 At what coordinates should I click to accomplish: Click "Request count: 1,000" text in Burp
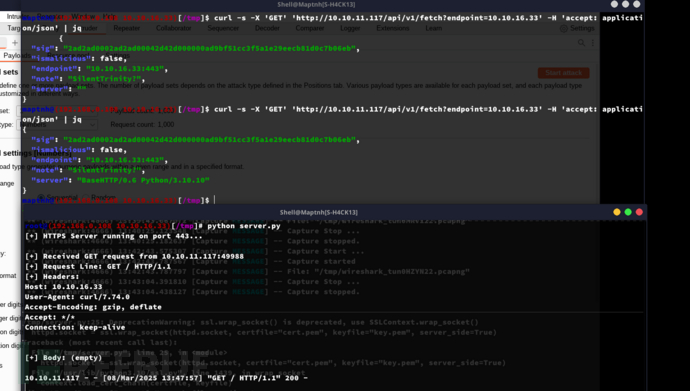[x=142, y=124]
